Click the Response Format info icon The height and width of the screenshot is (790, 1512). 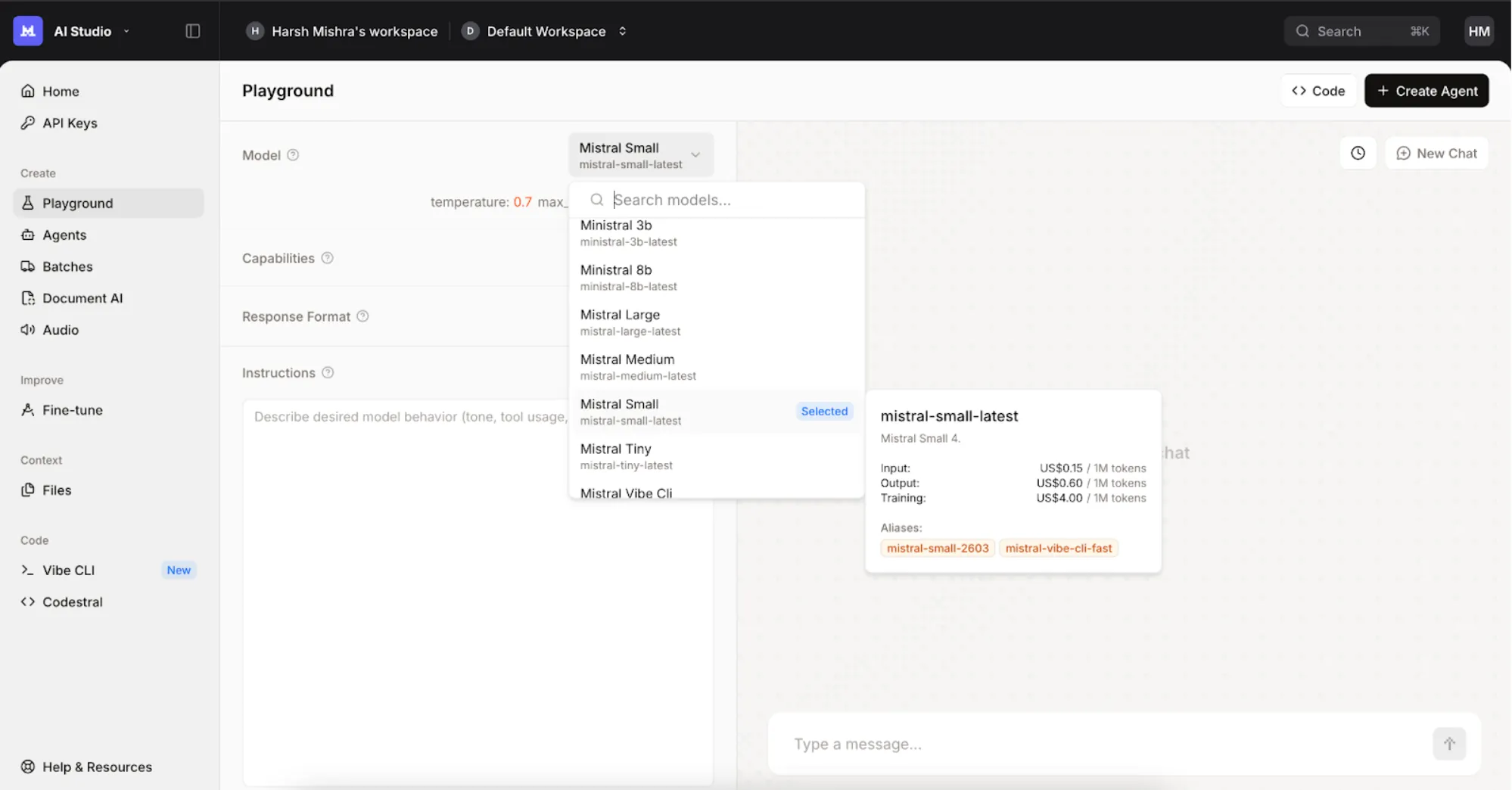pos(362,316)
